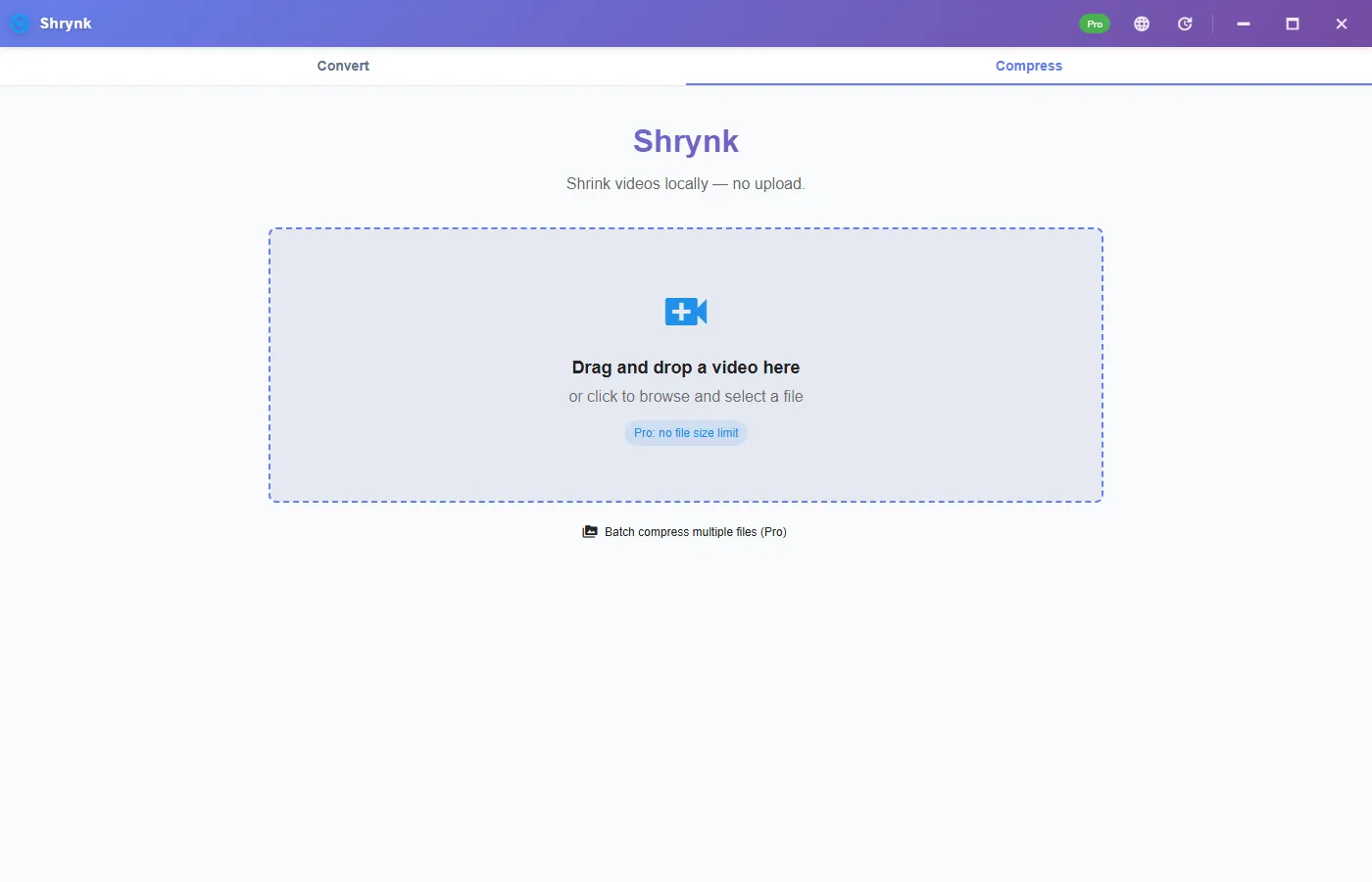
Task: Click the 'Pro: no file size limit' badge
Action: (x=686, y=433)
